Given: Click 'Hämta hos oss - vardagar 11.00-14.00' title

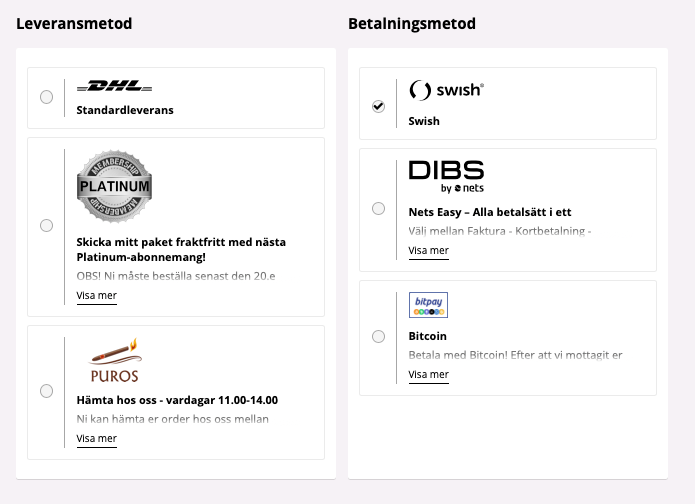Looking at the screenshot, I should click(x=177, y=400).
